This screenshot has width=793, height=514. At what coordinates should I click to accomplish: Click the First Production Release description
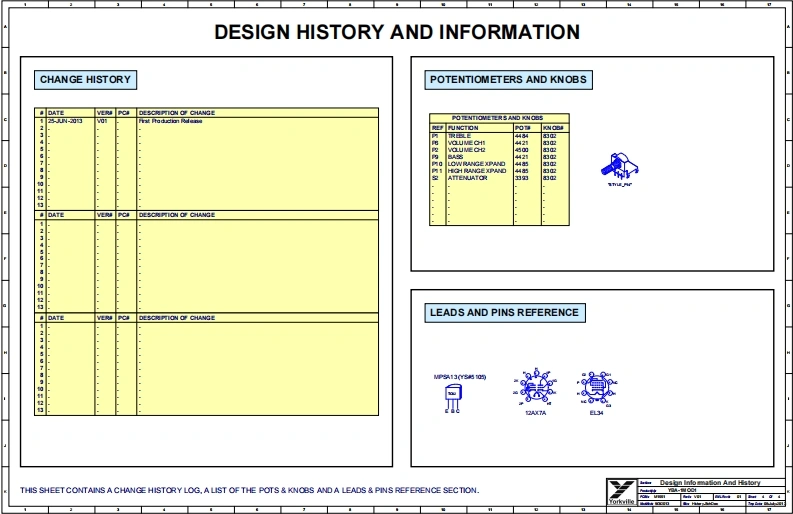pos(170,121)
